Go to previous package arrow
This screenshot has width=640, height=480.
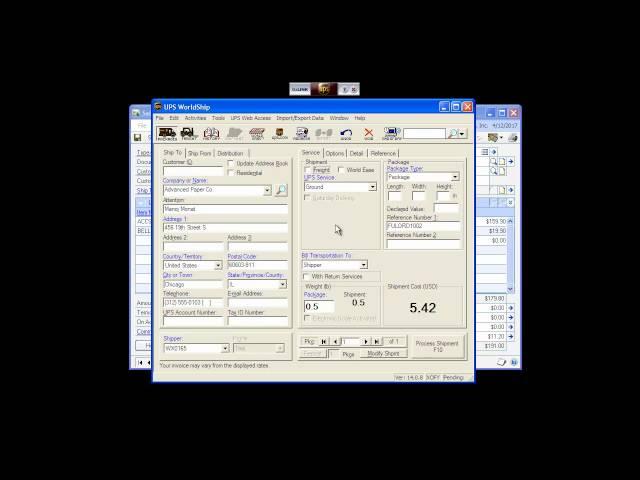[x=335, y=342]
